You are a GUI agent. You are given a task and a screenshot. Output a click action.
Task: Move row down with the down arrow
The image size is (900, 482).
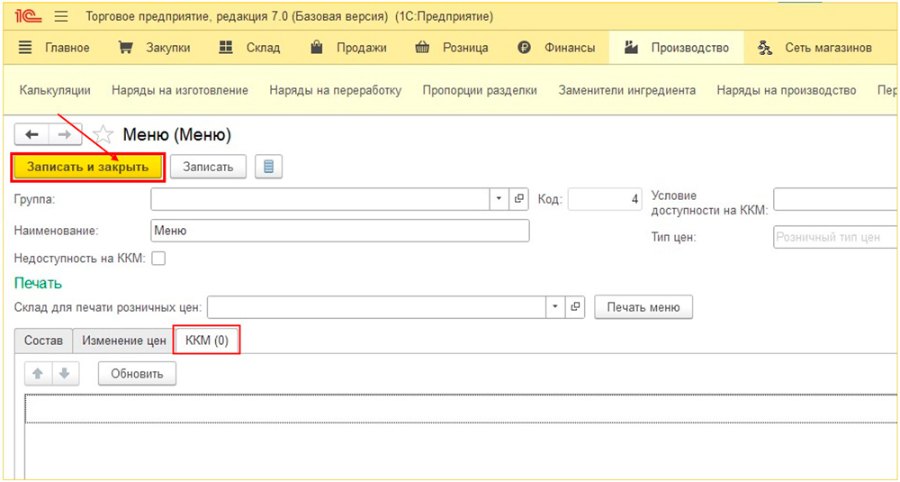coord(65,374)
